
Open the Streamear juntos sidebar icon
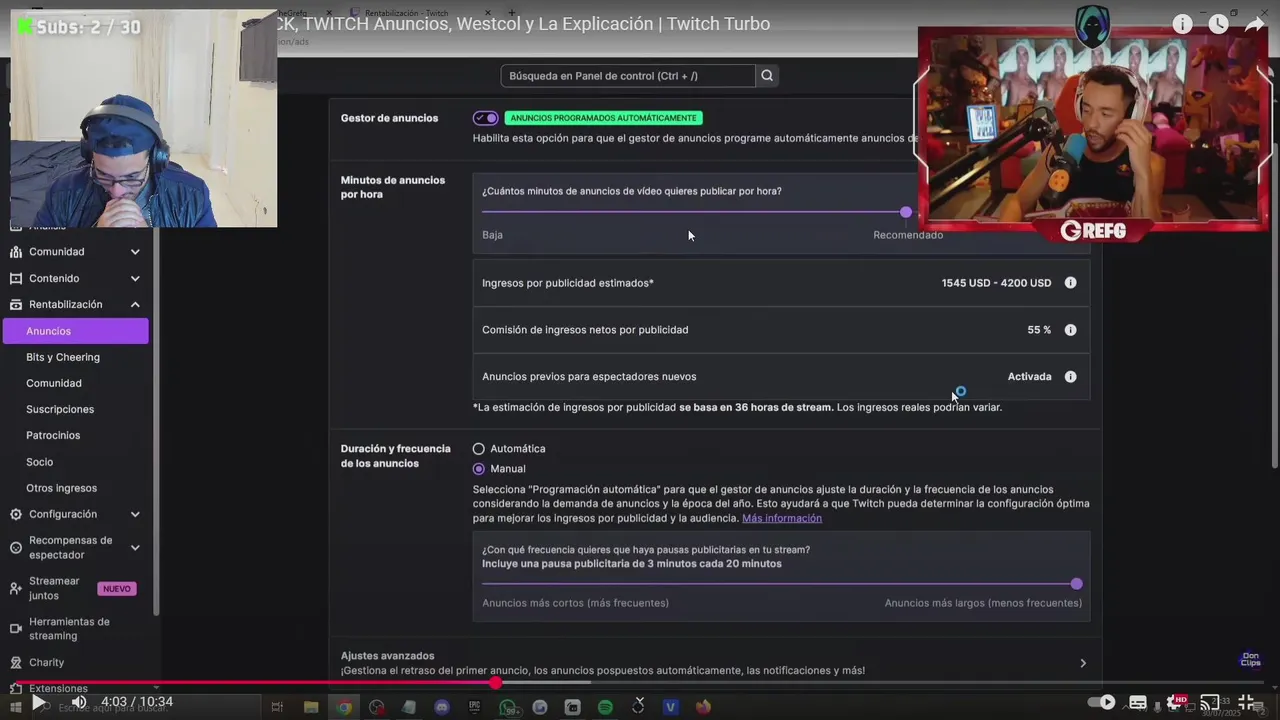click(15, 588)
